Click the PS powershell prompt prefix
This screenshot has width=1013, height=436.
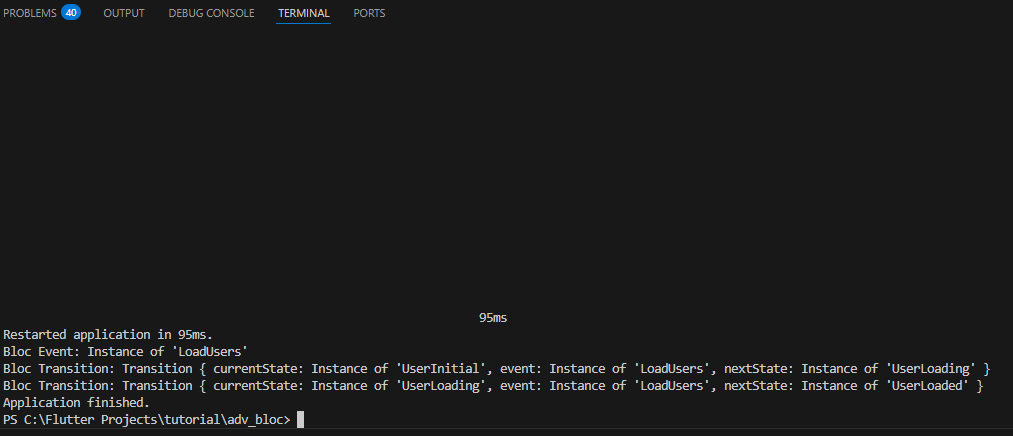pos(11,420)
